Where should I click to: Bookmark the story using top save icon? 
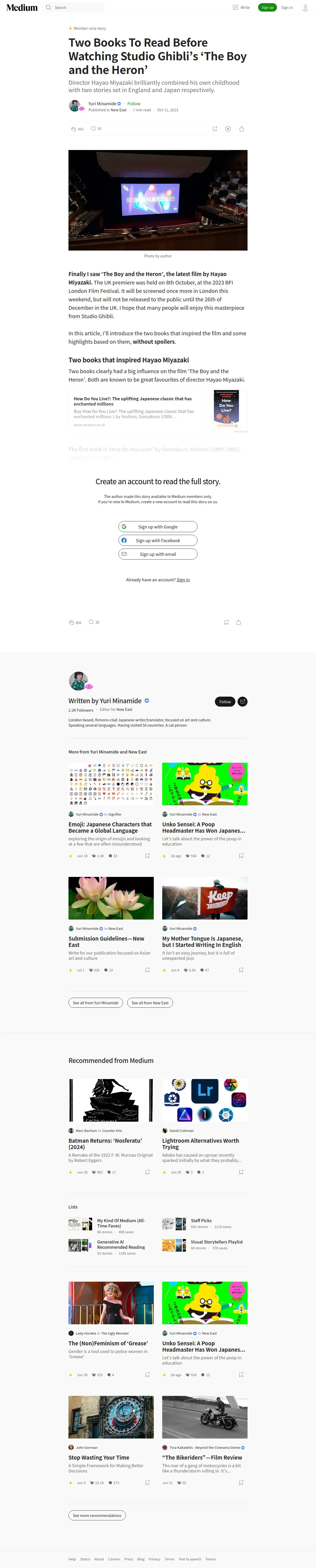(214, 129)
